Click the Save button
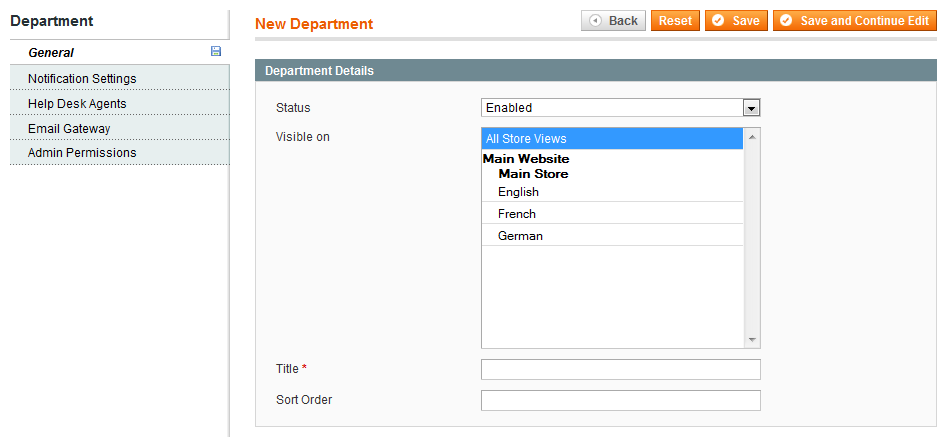Viewport: 947px width, 437px height. point(735,21)
